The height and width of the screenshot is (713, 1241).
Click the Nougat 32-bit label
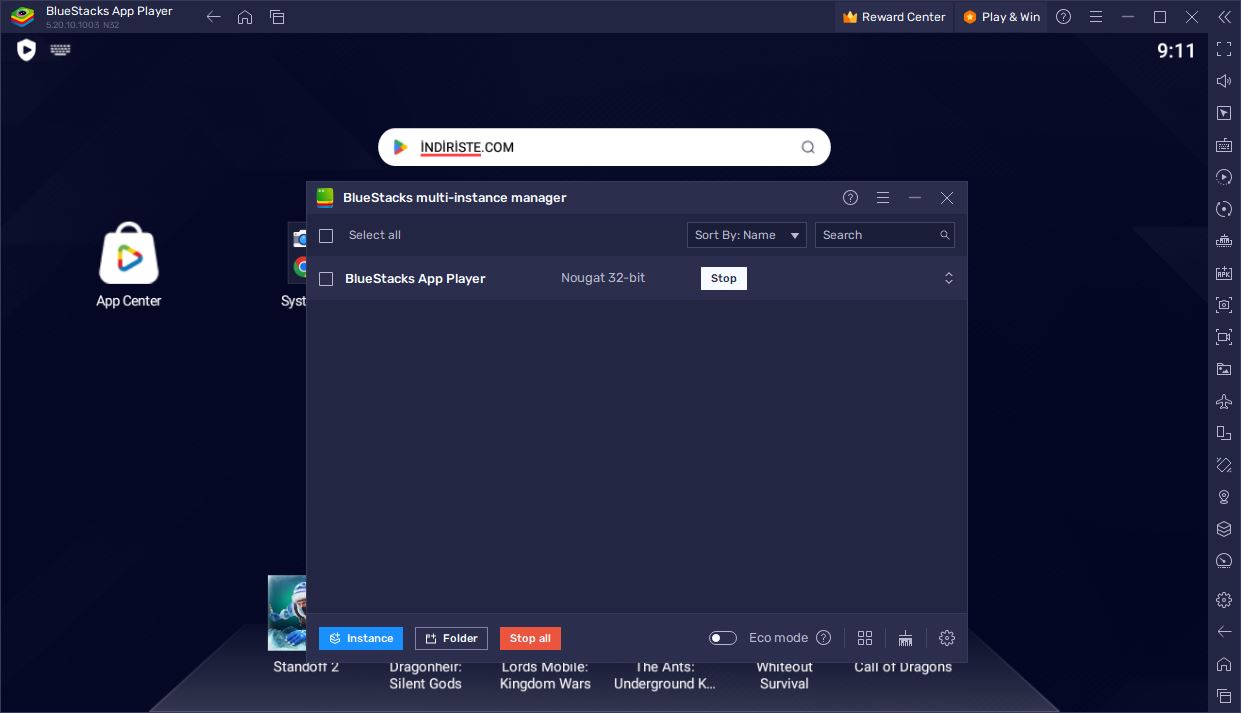(x=603, y=278)
